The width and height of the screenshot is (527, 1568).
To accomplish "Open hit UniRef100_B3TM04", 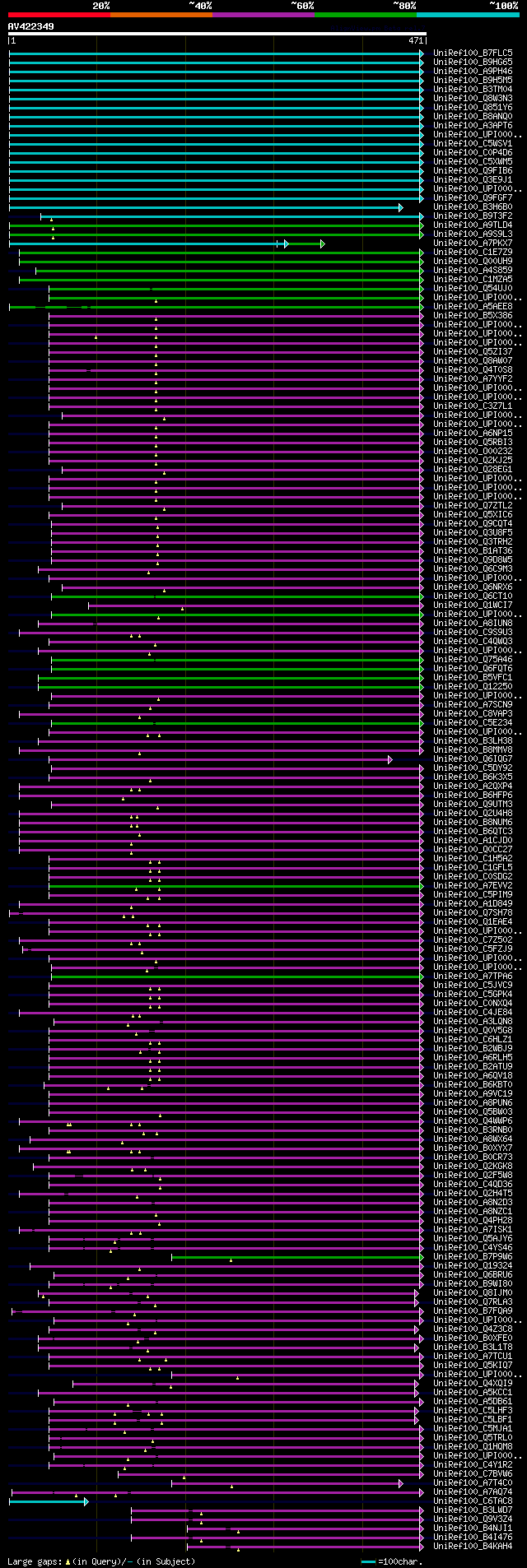I will pos(473,90).
